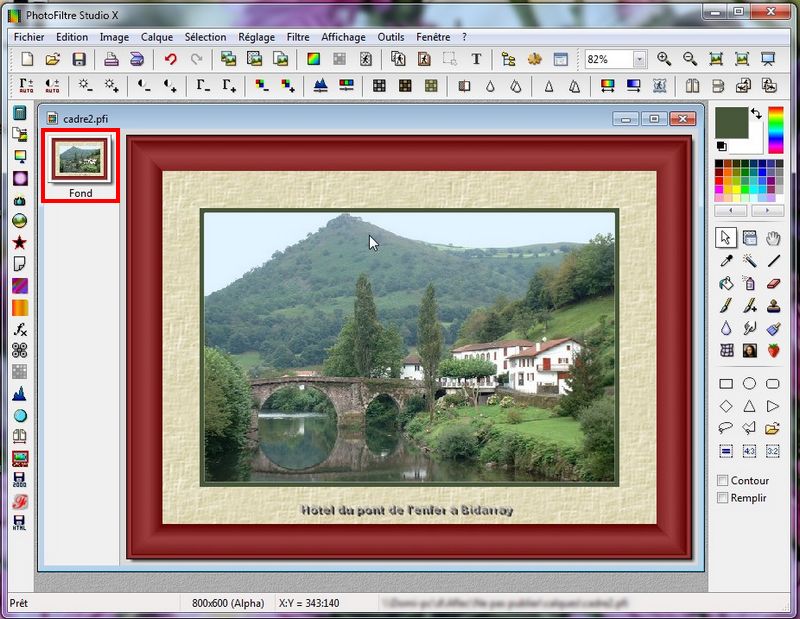Click the New document icon
The height and width of the screenshot is (619, 800).
[27, 59]
